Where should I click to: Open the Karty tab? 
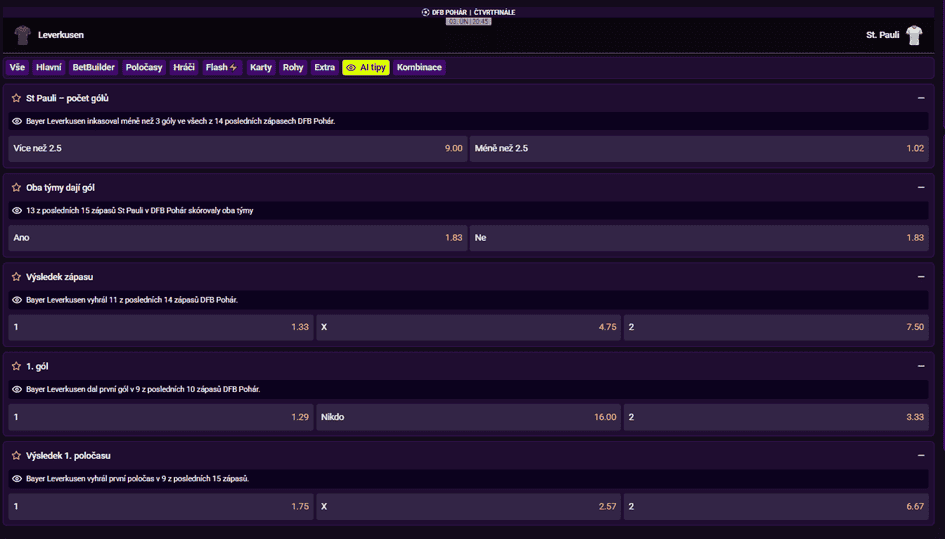tap(261, 68)
